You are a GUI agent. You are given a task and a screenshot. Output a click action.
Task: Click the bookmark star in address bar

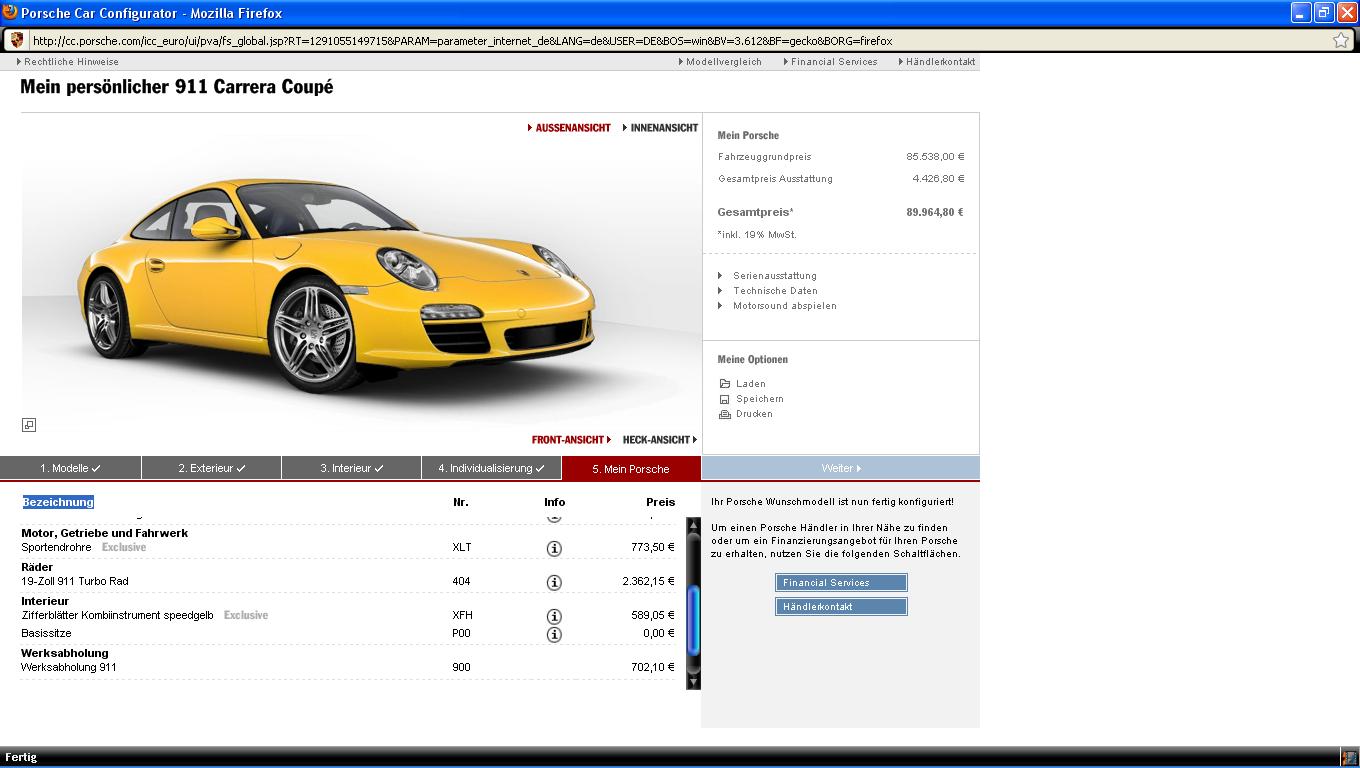click(x=1340, y=41)
